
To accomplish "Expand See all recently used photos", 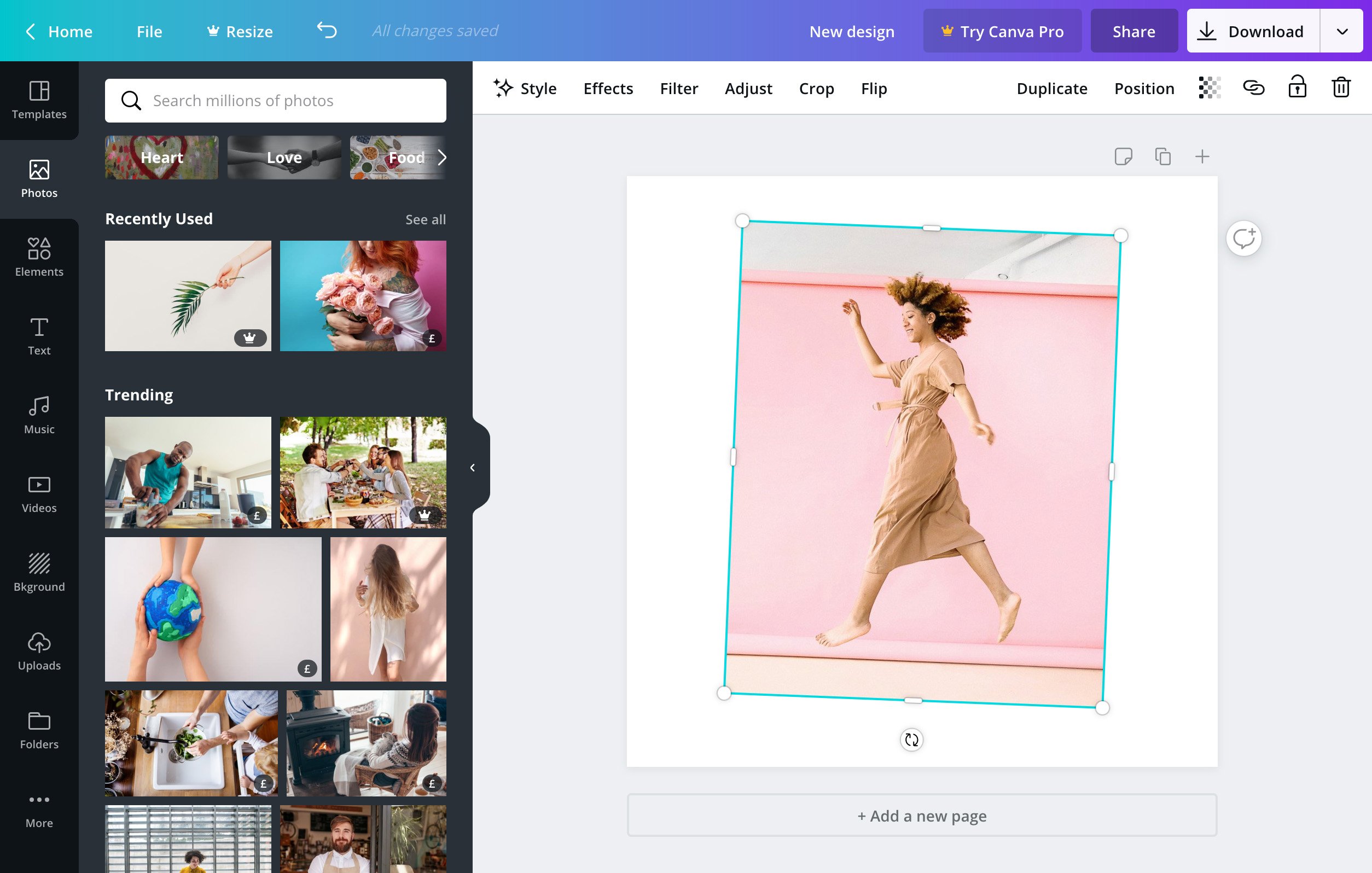I will (x=425, y=218).
